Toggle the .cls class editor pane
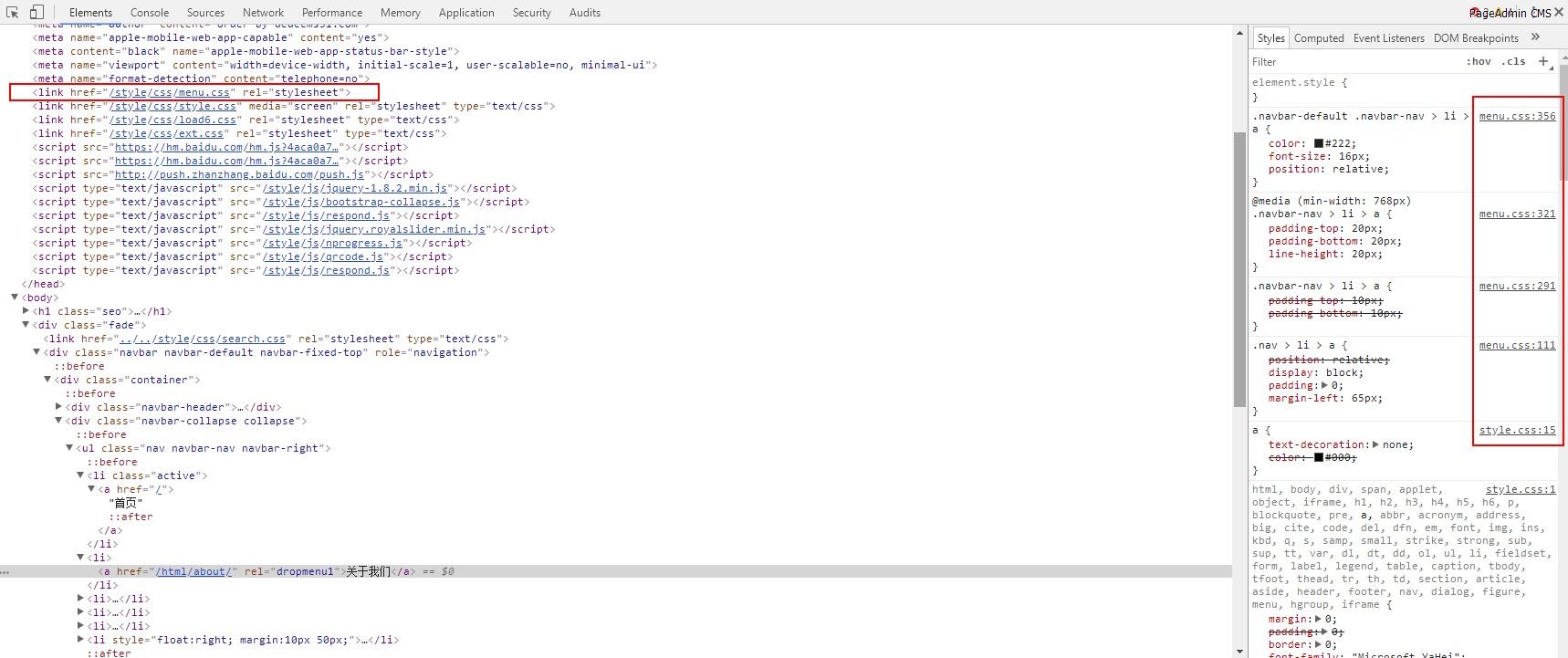This screenshot has width=1568, height=658. (x=1514, y=61)
